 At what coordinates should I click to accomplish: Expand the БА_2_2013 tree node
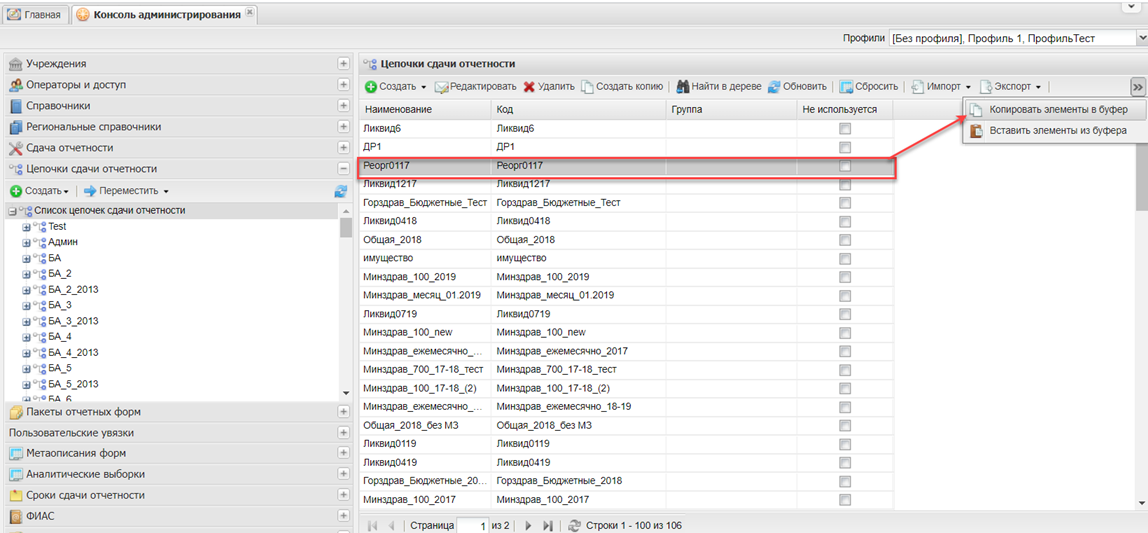coord(27,289)
